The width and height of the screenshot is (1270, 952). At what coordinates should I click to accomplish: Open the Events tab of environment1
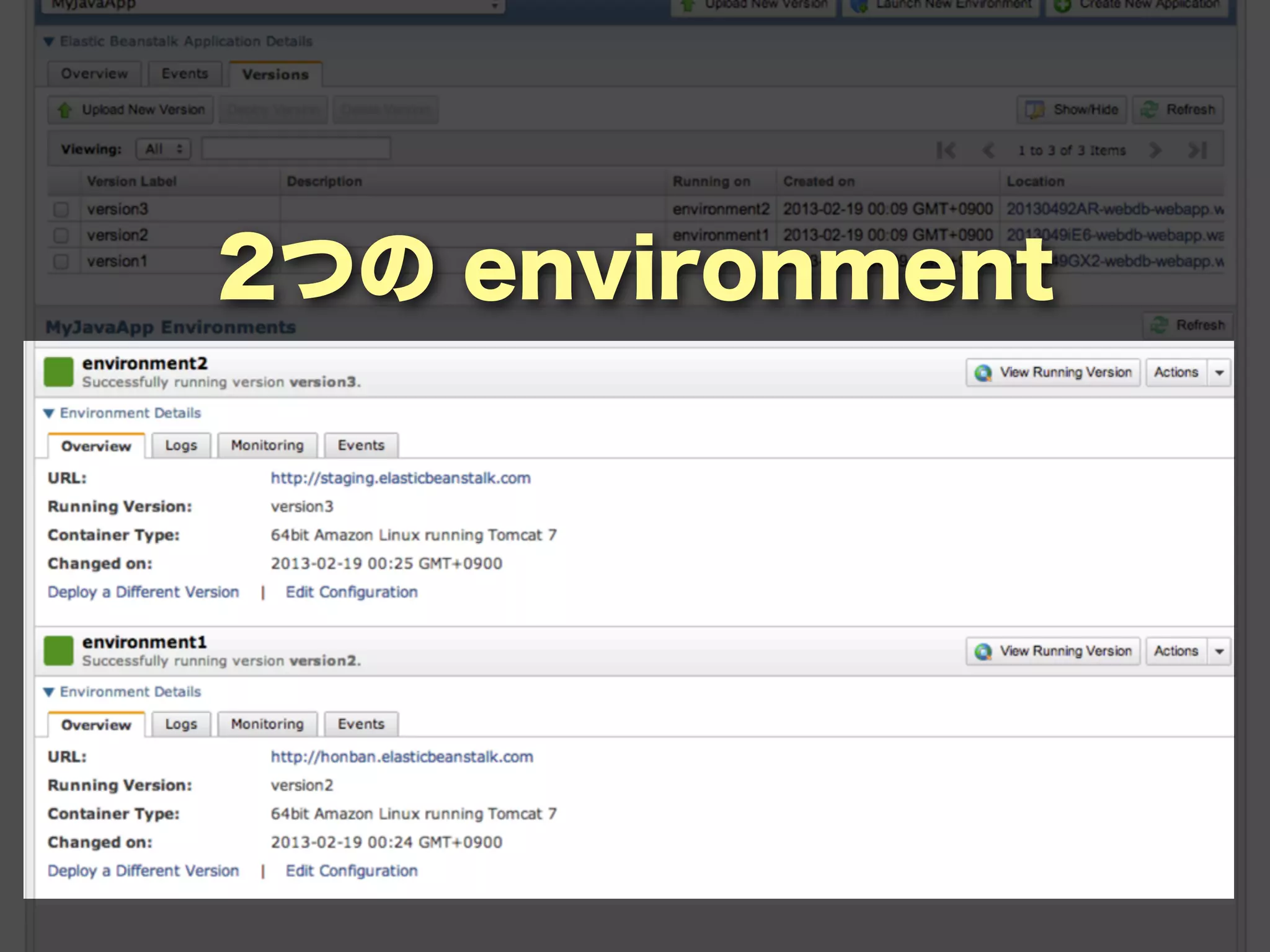(361, 724)
